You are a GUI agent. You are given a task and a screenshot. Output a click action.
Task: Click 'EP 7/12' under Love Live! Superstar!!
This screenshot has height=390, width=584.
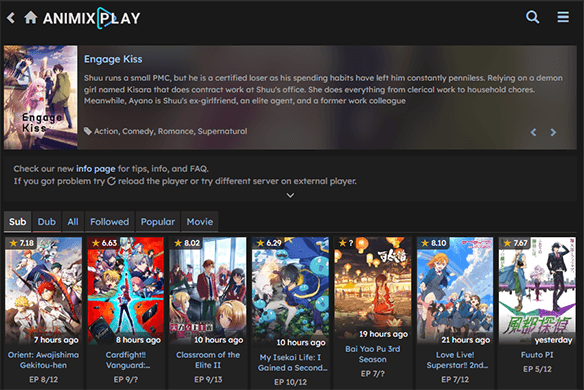click(x=455, y=379)
